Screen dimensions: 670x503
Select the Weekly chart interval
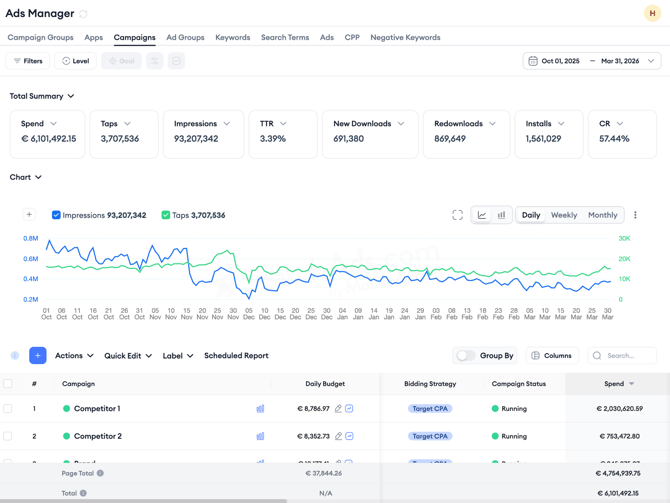[x=564, y=215]
